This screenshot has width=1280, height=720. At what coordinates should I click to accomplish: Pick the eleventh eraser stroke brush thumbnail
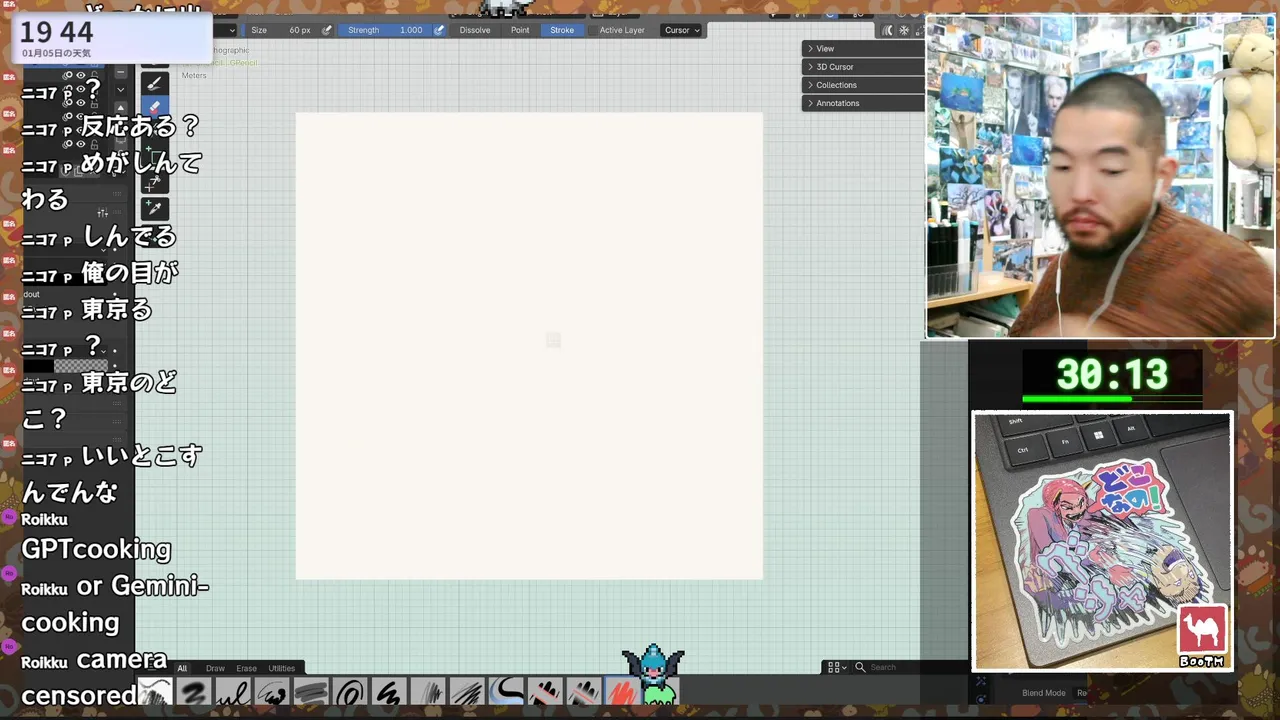(545, 692)
